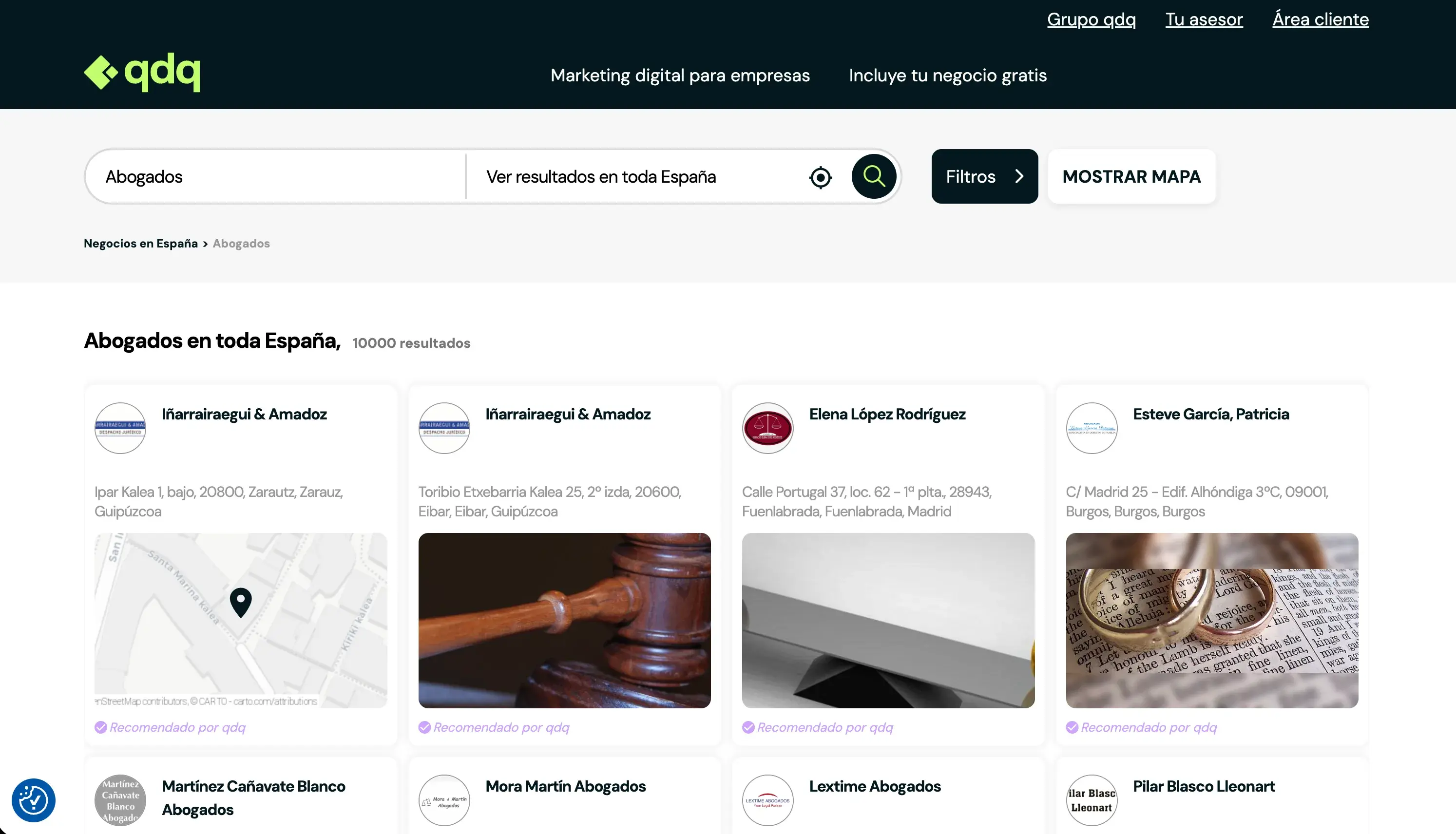Click the green magnifier search button
The image size is (1456, 834).
[x=874, y=176]
